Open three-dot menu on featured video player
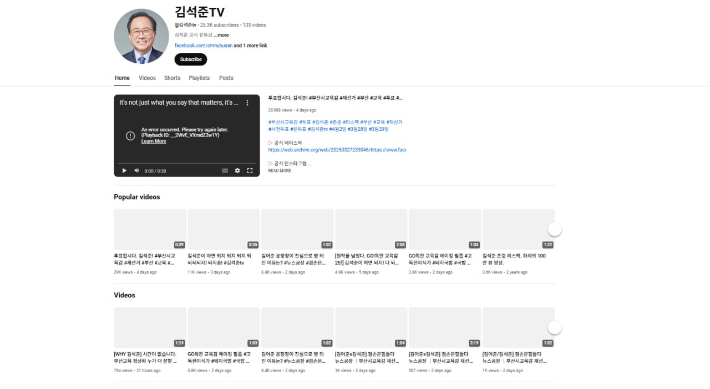 click(x=247, y=103)
